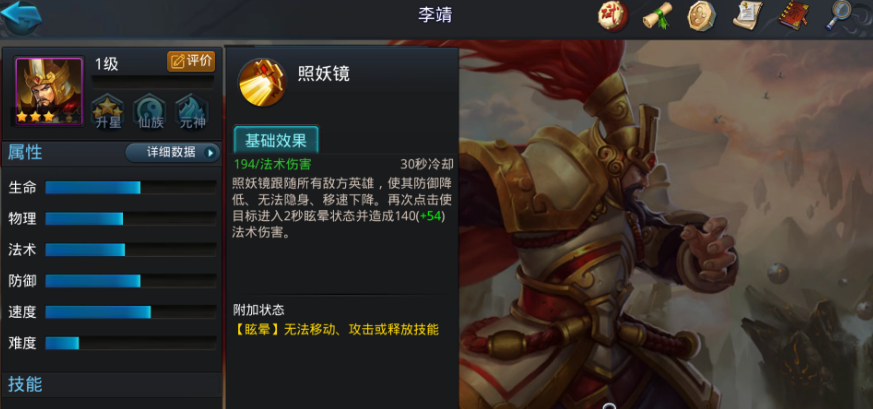Viewport: 873px width, 409px height.
Task: Click the 属性 section header
Action: click(25, 152)
